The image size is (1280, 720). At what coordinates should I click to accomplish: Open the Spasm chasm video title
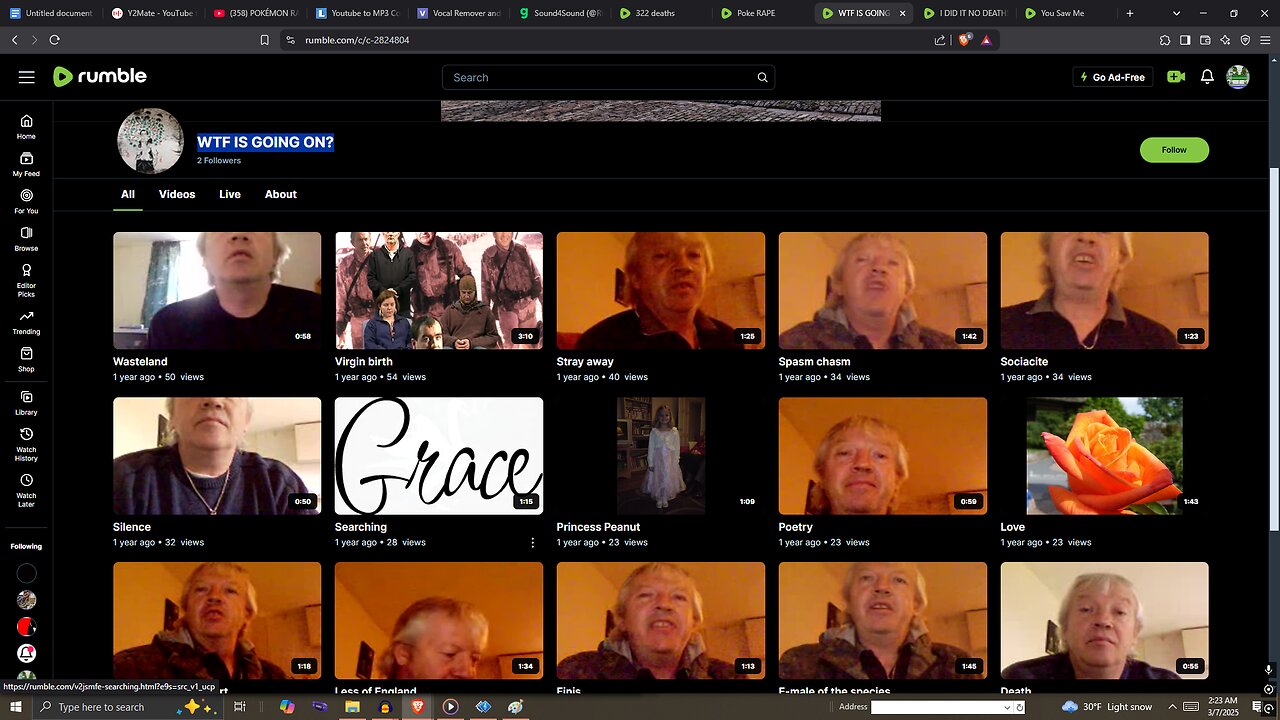point(815,362)
